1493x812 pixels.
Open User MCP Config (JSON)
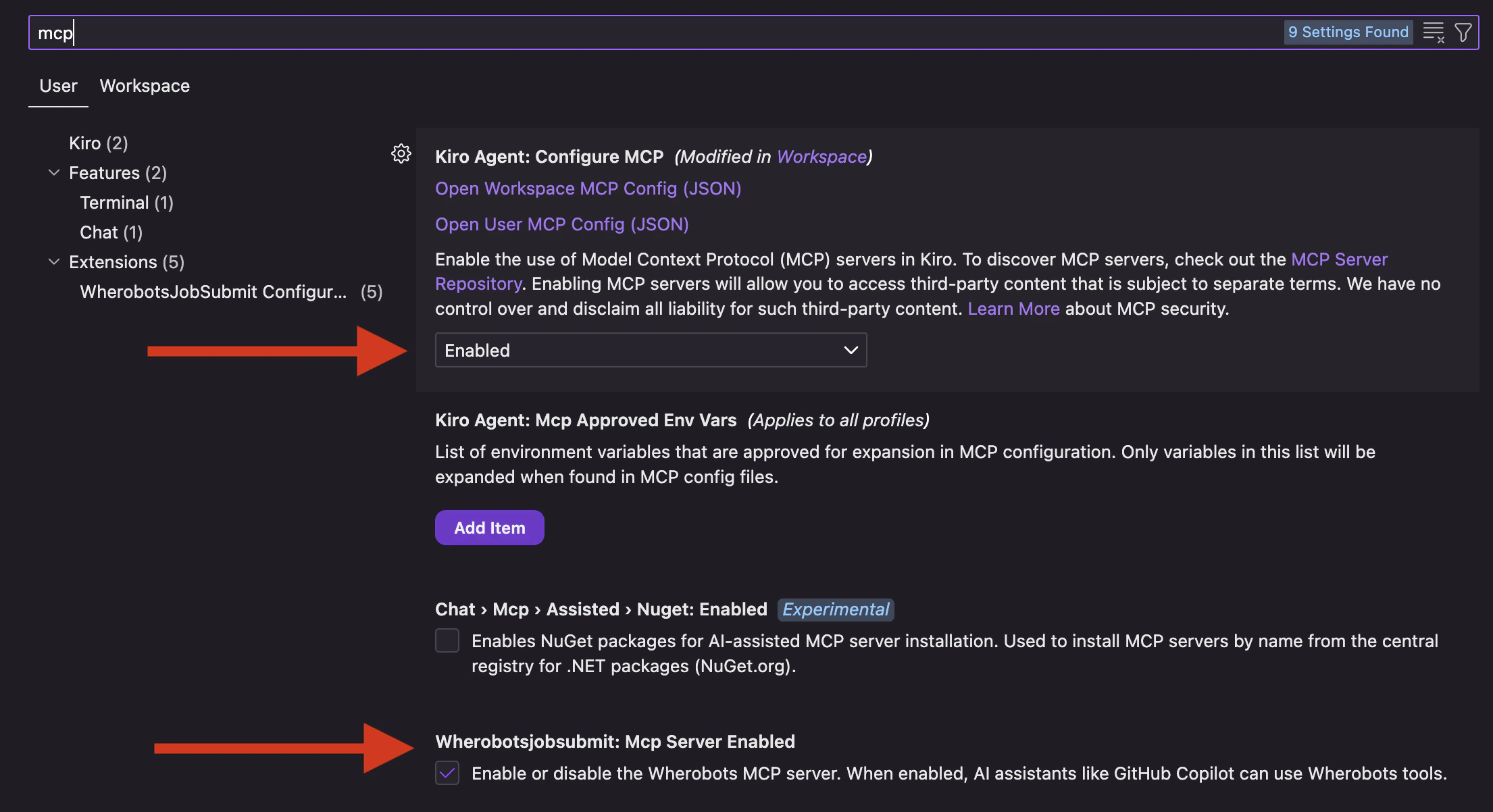[561, 224]
